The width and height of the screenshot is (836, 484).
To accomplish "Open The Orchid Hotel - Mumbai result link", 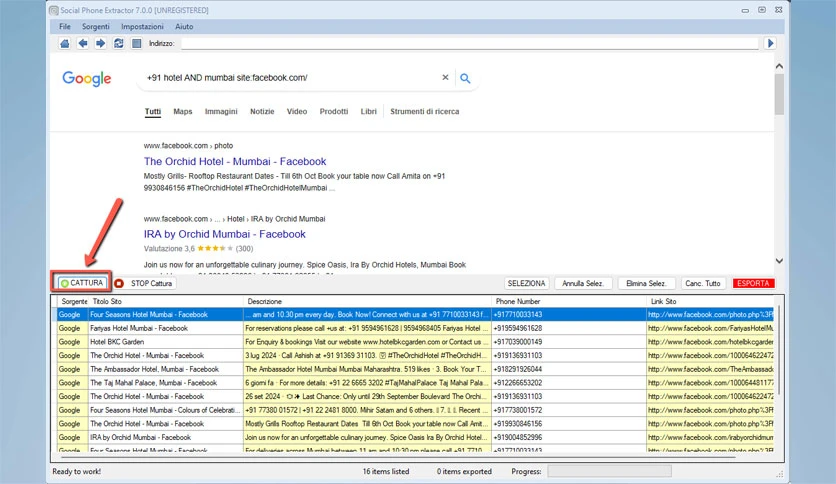I will [235, 162].
